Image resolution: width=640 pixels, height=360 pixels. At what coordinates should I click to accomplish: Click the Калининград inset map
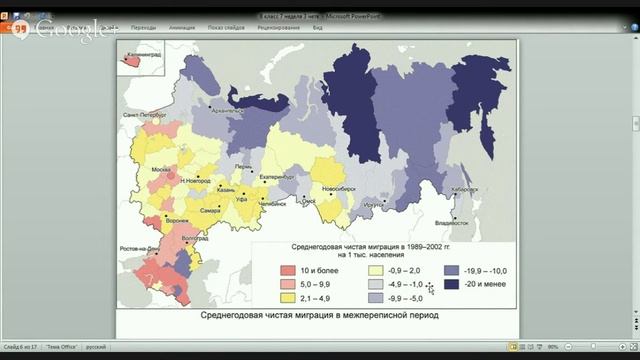(141, 58)
